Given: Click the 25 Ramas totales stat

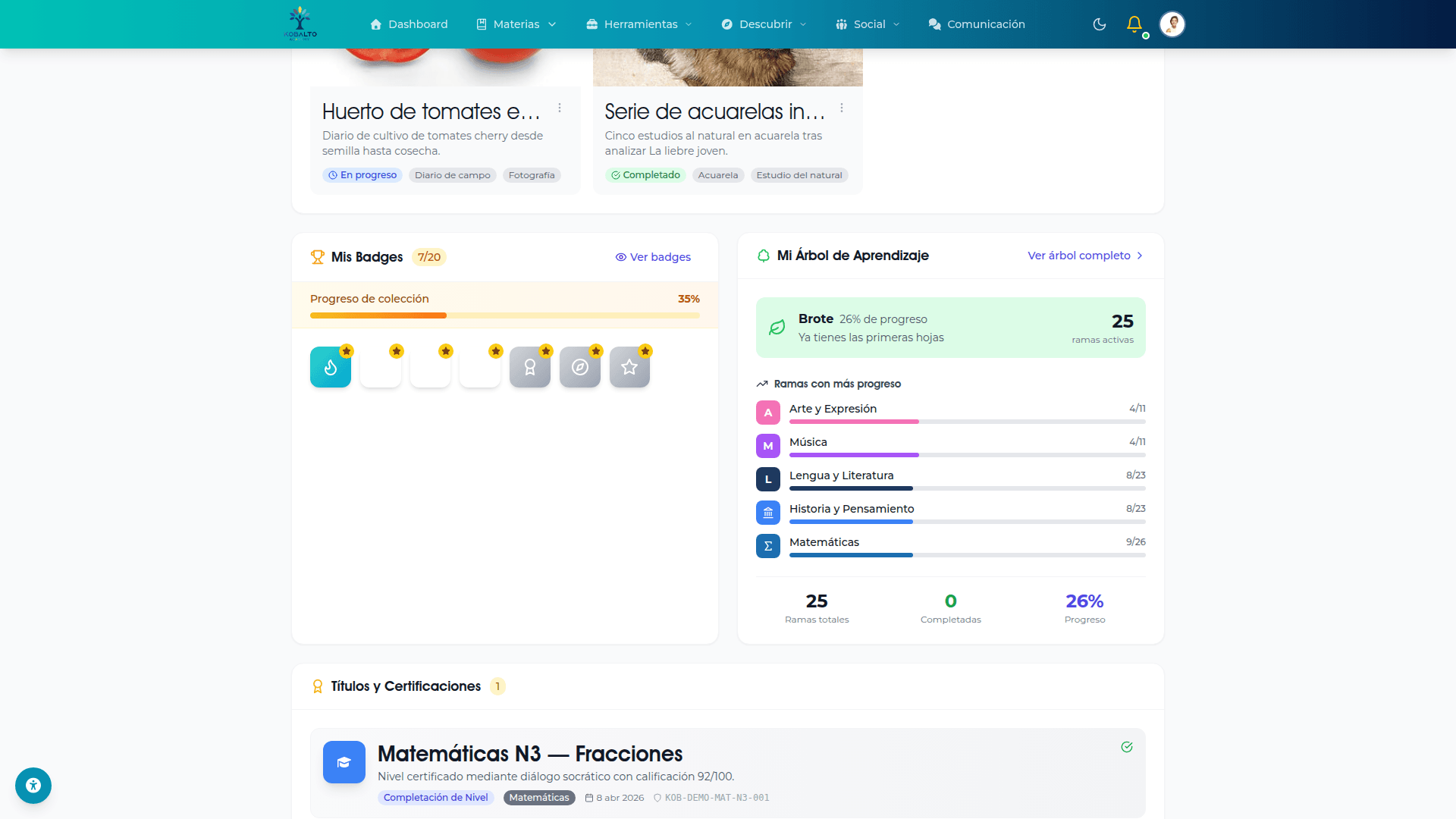Looking at the screenshot, I should (x=817, y=608).
